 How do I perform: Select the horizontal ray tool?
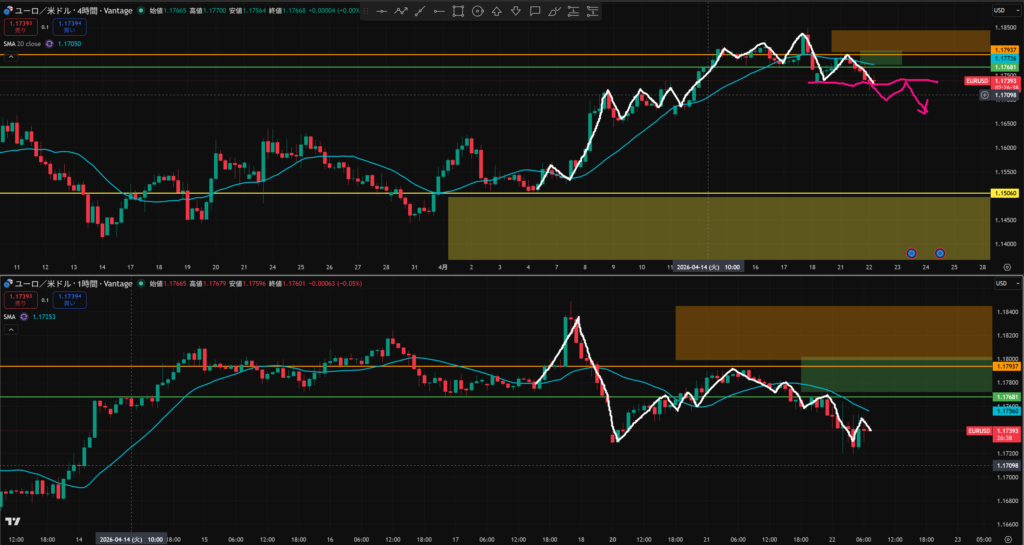(x=439, y=12)
